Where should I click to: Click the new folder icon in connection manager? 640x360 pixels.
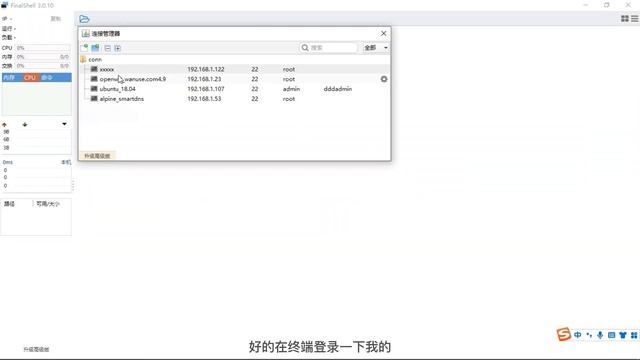click(x=96, y=48)
